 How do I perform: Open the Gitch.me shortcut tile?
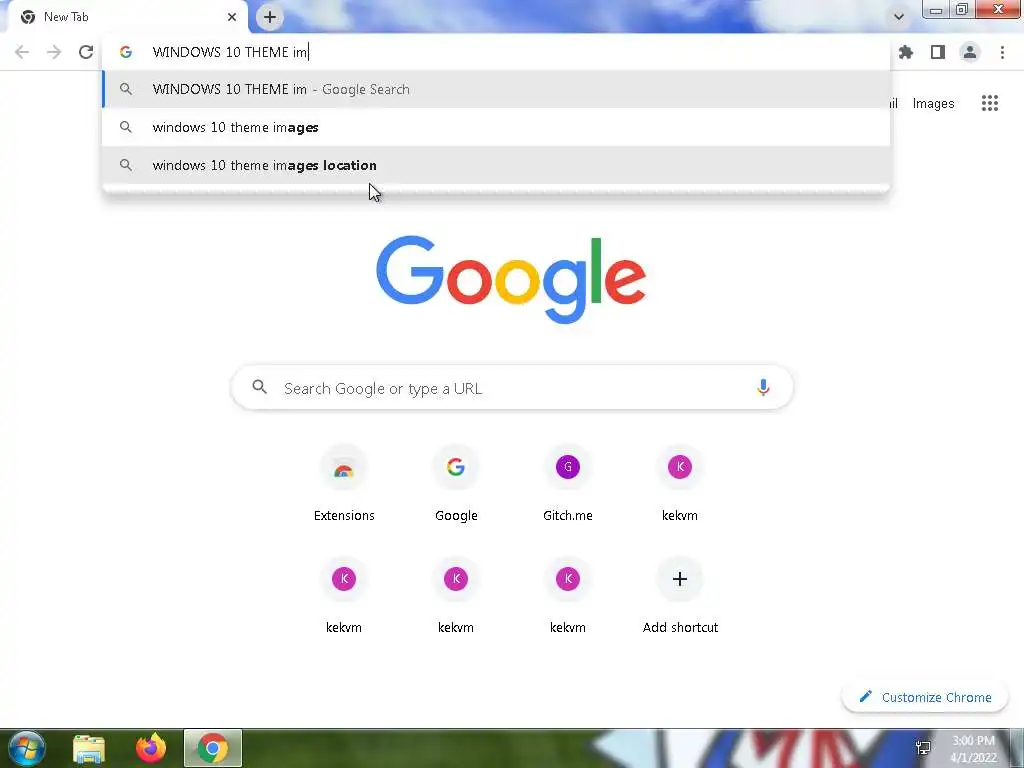click(x=568, y=484)
